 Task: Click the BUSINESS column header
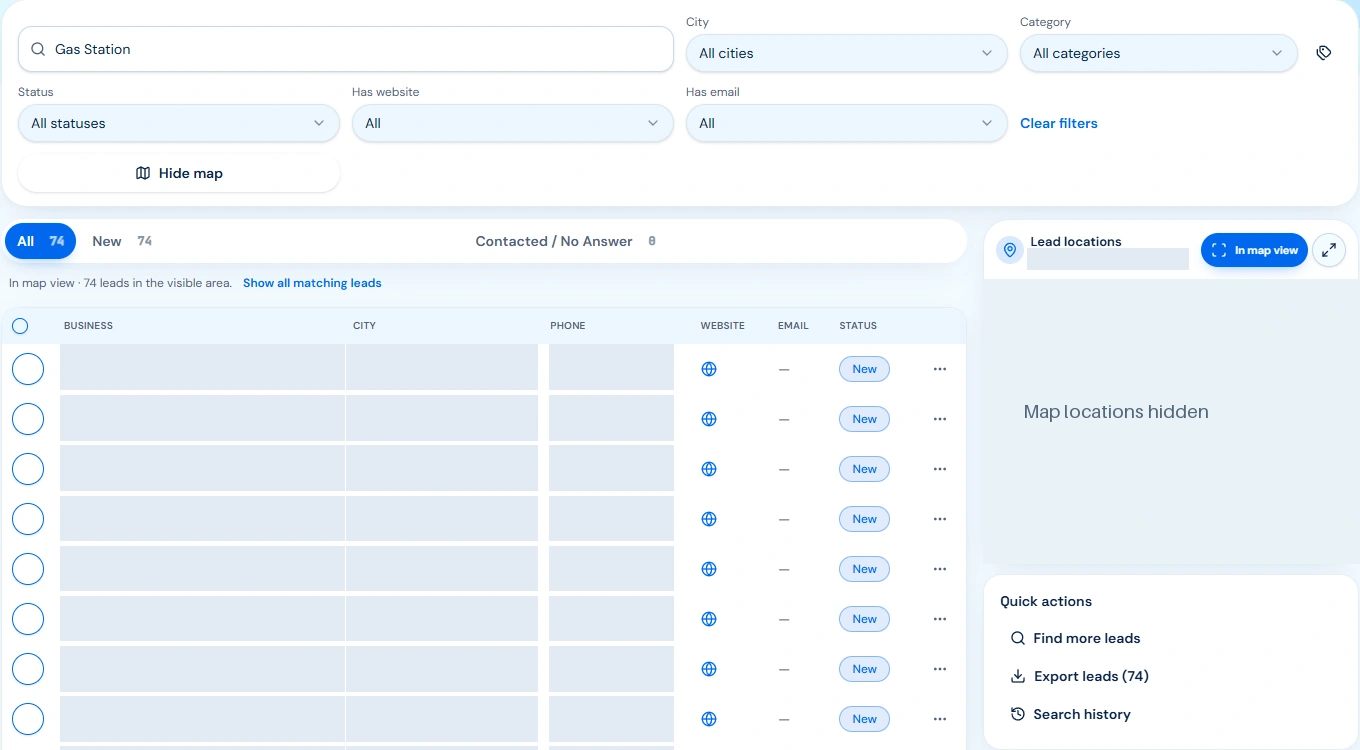[x=88, y=326]
